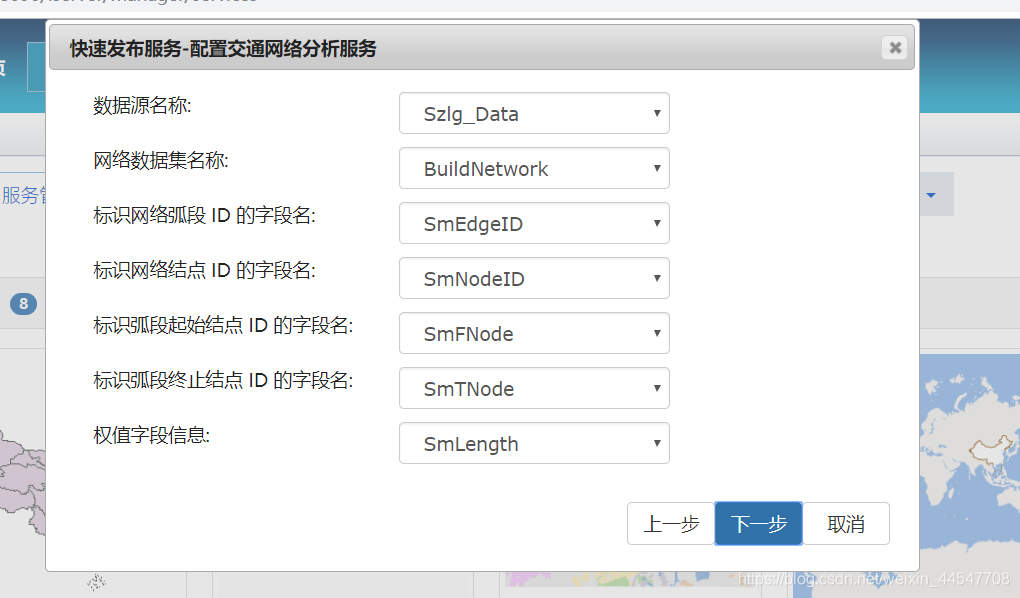Open the 网络数据集名称 dropdown showing BuildNetwork
The image size is (1020, 598).
(534, 168)
